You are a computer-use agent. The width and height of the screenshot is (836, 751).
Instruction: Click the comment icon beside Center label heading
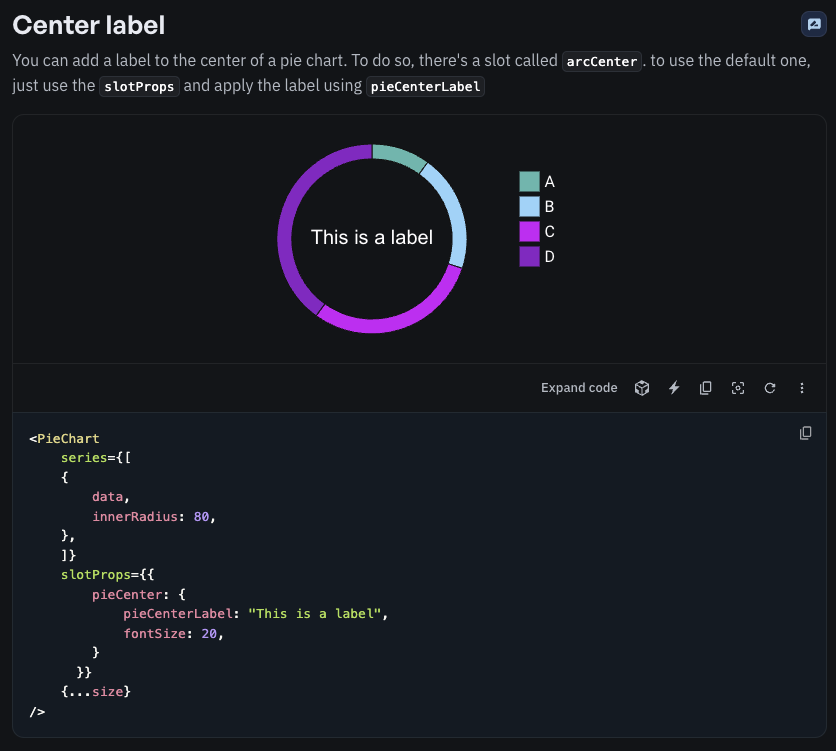[814, 24]
